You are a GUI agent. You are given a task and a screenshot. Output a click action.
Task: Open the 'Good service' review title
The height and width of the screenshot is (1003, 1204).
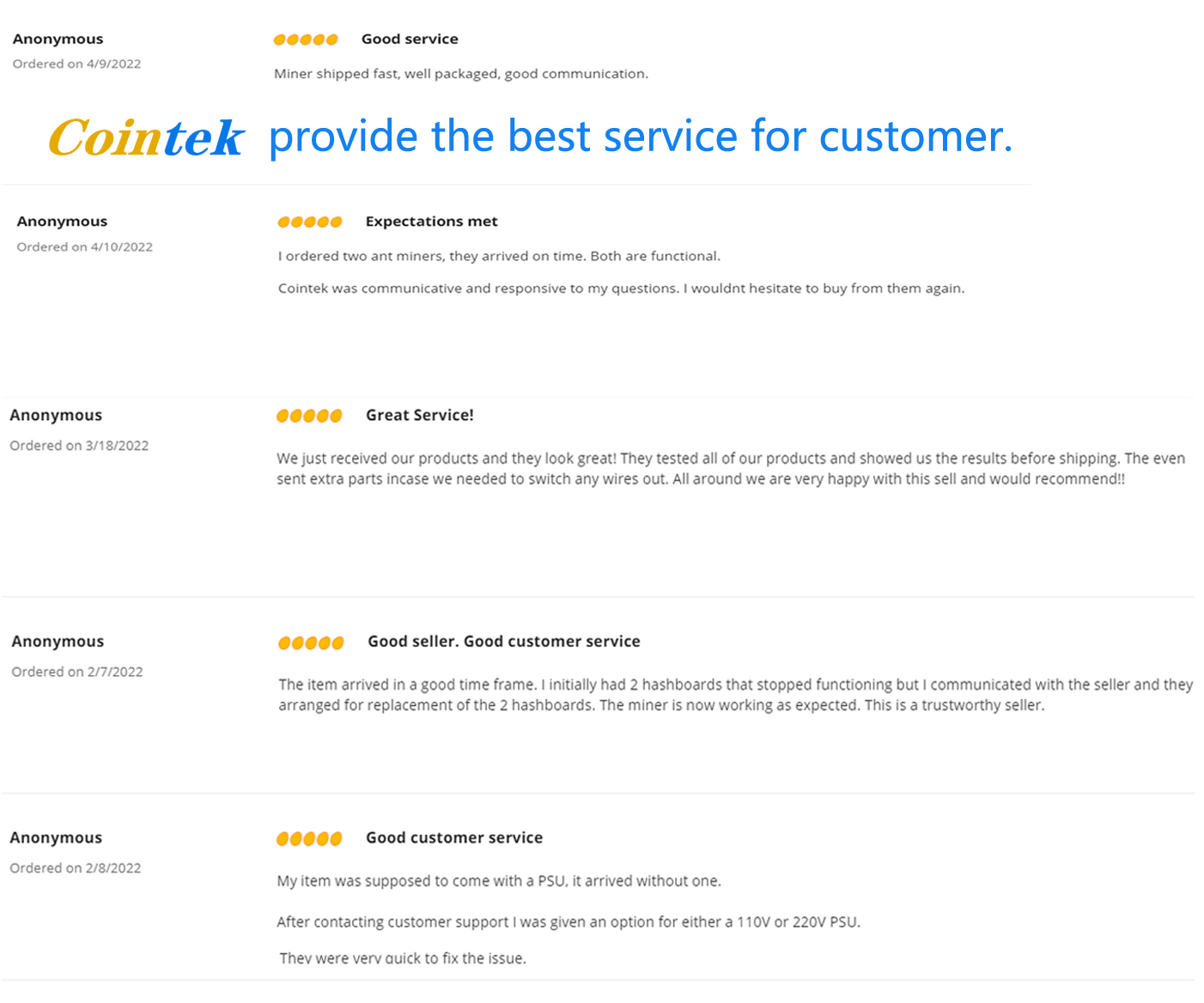[x=410, y=39]
